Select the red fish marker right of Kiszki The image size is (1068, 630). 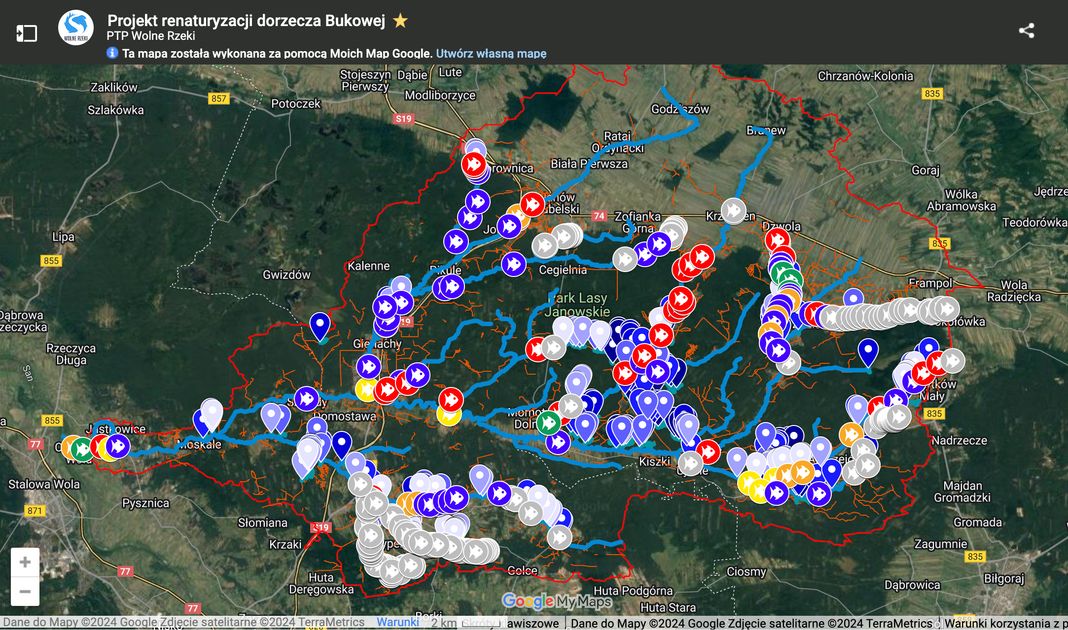tap(708, 451)
